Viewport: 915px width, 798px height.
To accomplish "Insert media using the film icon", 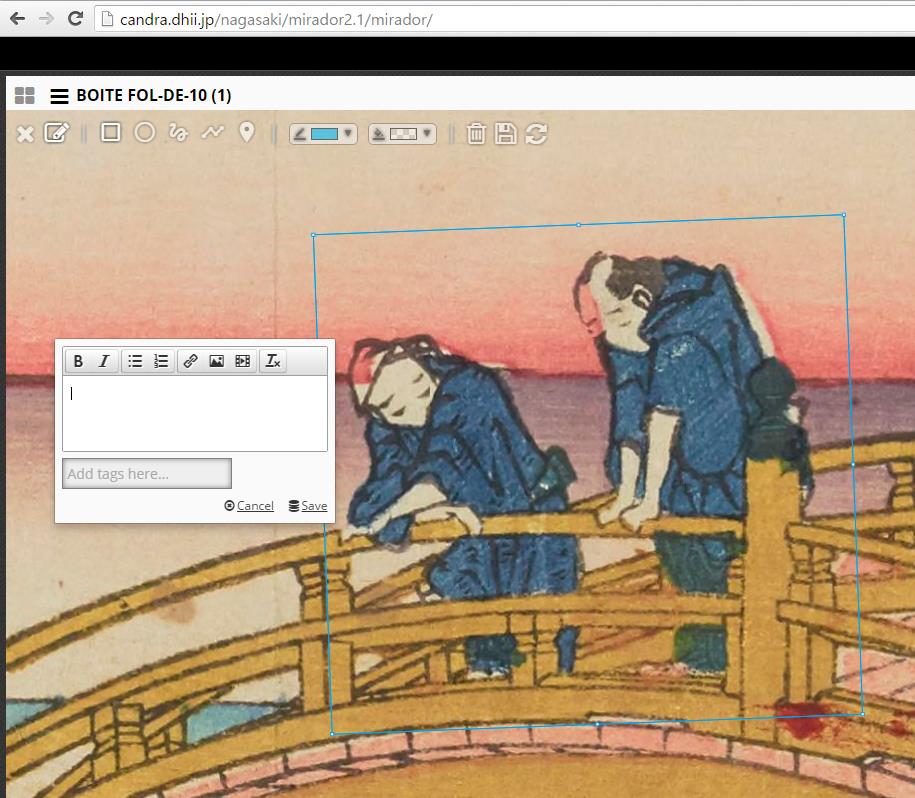I will [x=242, y=361].
